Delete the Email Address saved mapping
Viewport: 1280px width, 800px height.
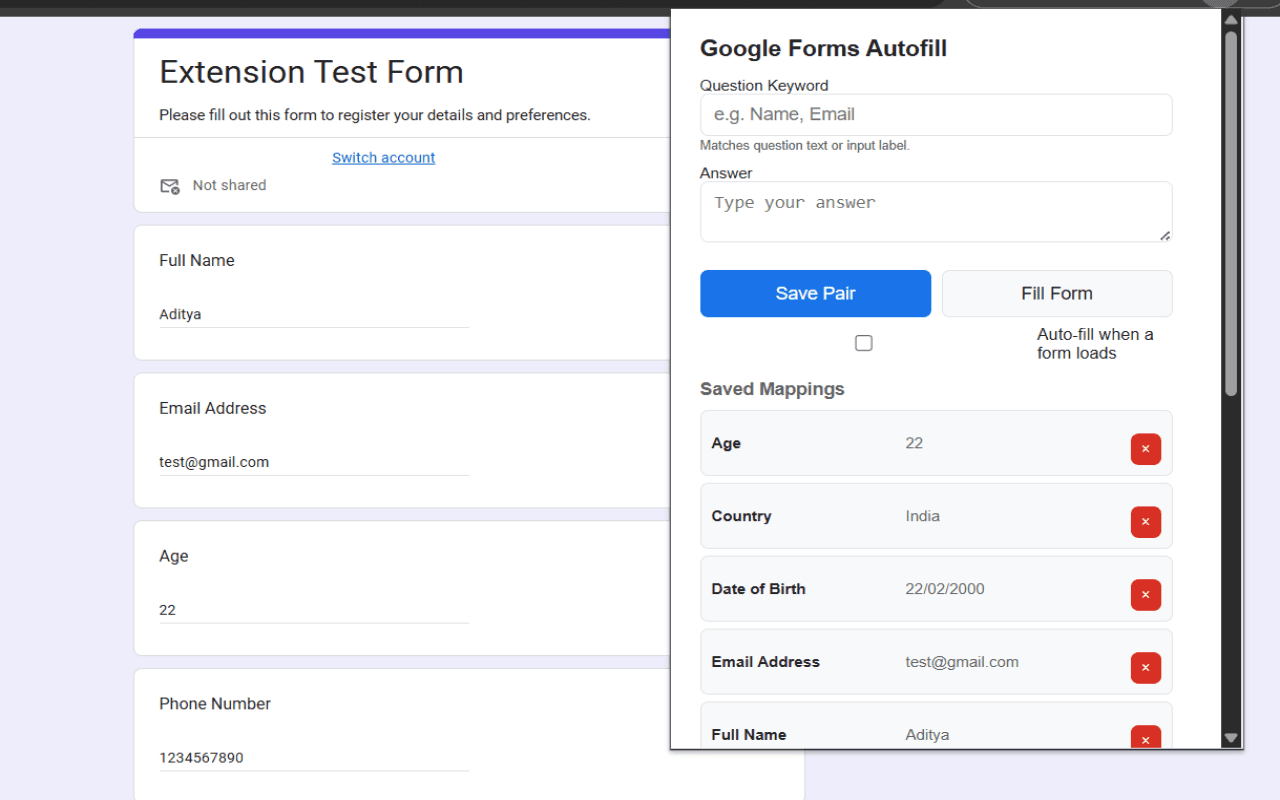[x=1145, y=668]
